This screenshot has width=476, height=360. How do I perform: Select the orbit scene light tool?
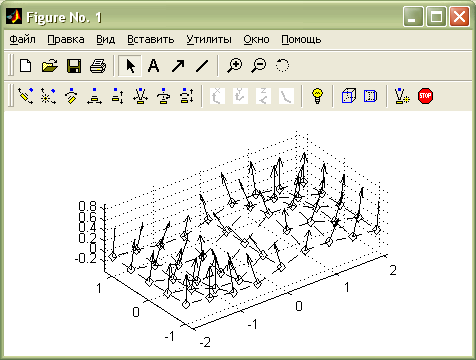48,96
